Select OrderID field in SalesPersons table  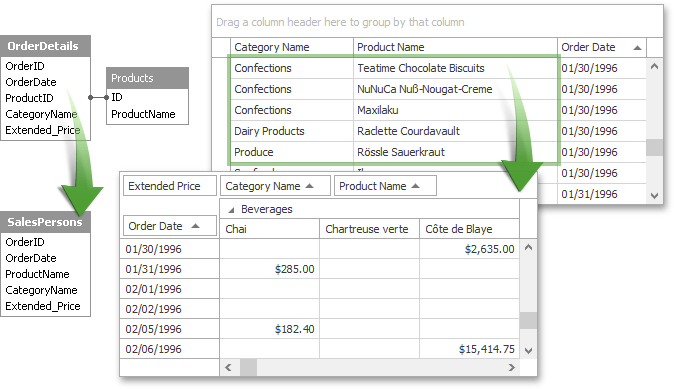[25, 242]
